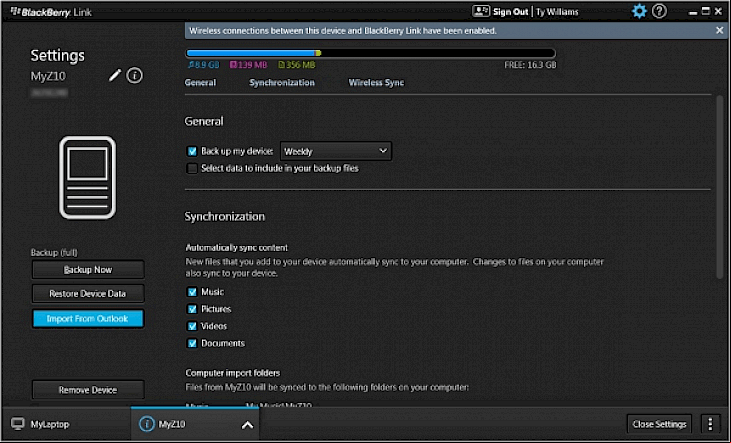Click the Computer import folders heading
This screenshot has height=443, width=731.
[x=233, y=373]
